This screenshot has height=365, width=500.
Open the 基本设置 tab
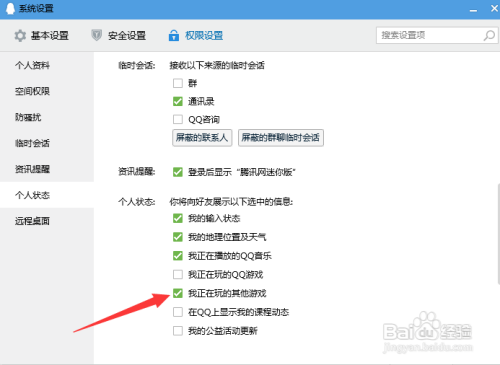click(42, 35)
